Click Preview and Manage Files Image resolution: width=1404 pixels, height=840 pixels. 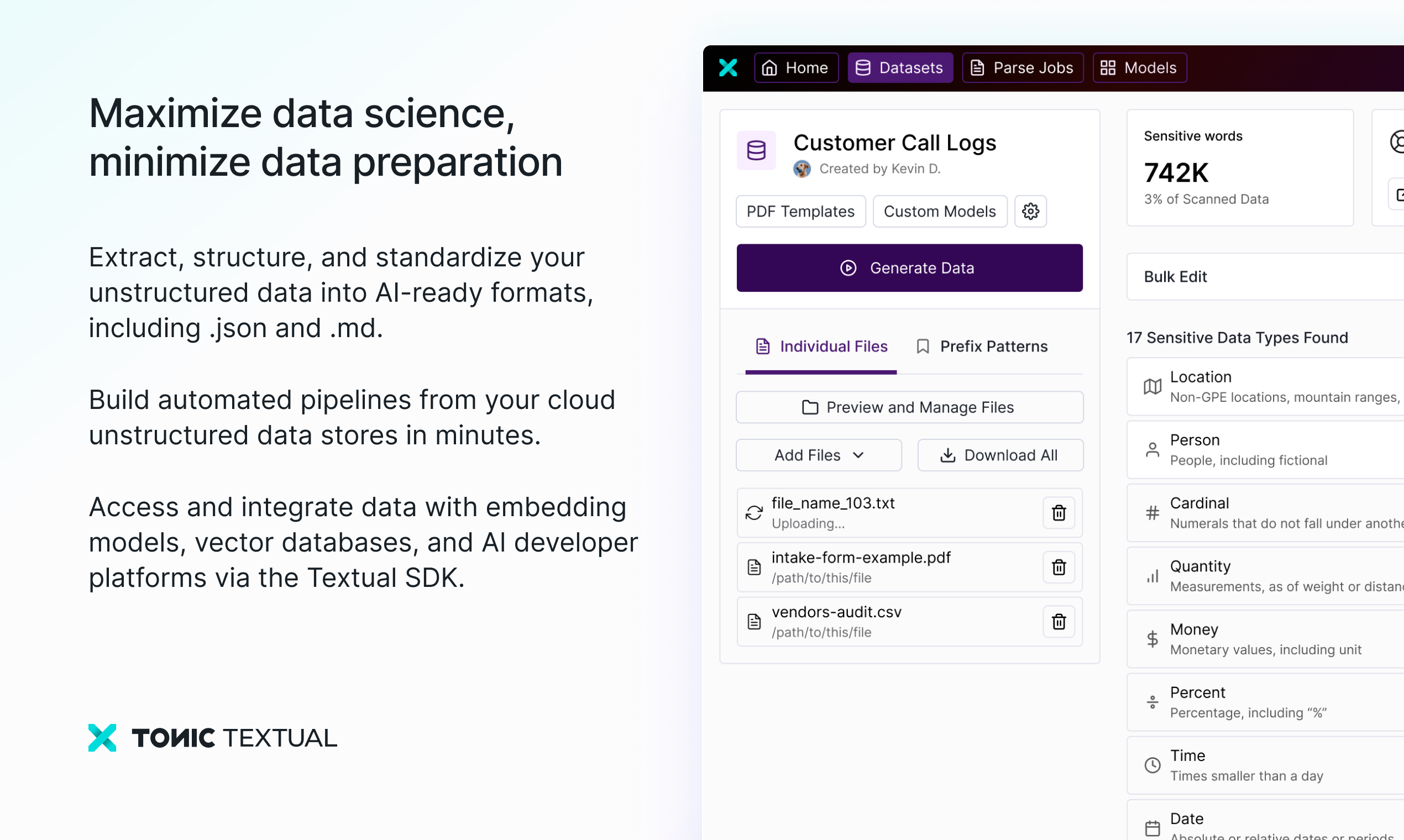click(x=909, y=407)
